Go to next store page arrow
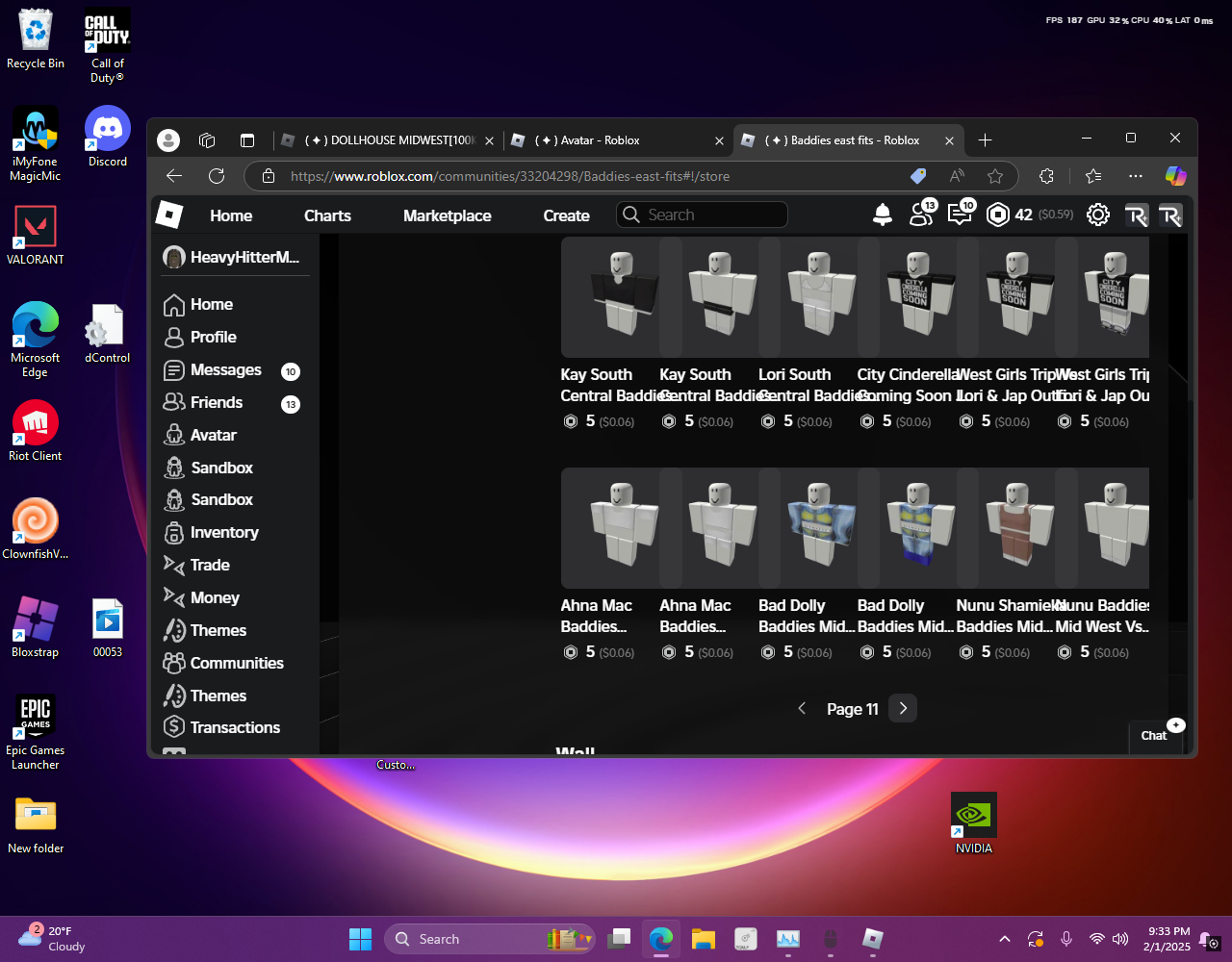This screenshot has width=1232, height=962. [903, 709]
